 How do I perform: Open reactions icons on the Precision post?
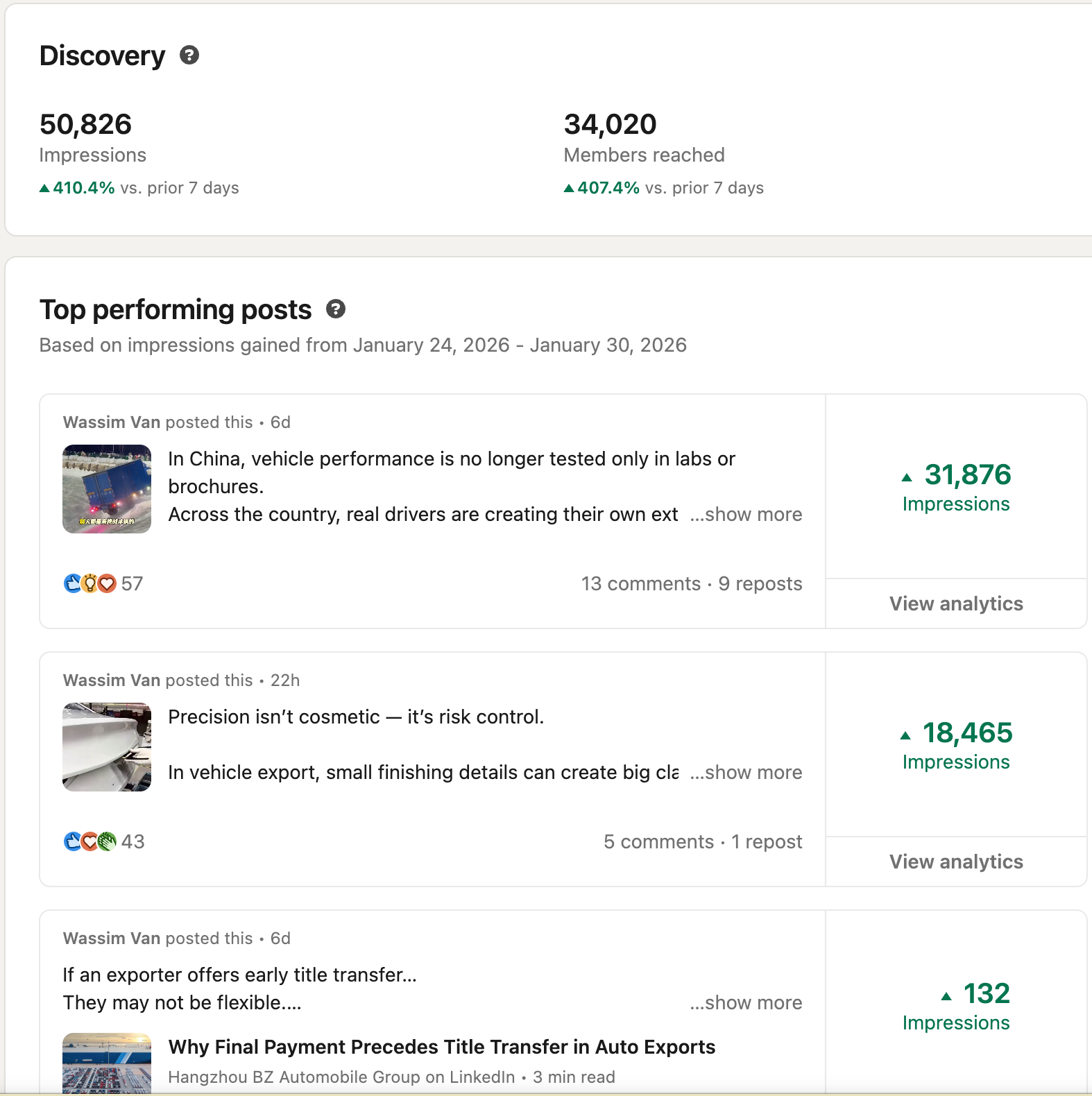(90, 841)
